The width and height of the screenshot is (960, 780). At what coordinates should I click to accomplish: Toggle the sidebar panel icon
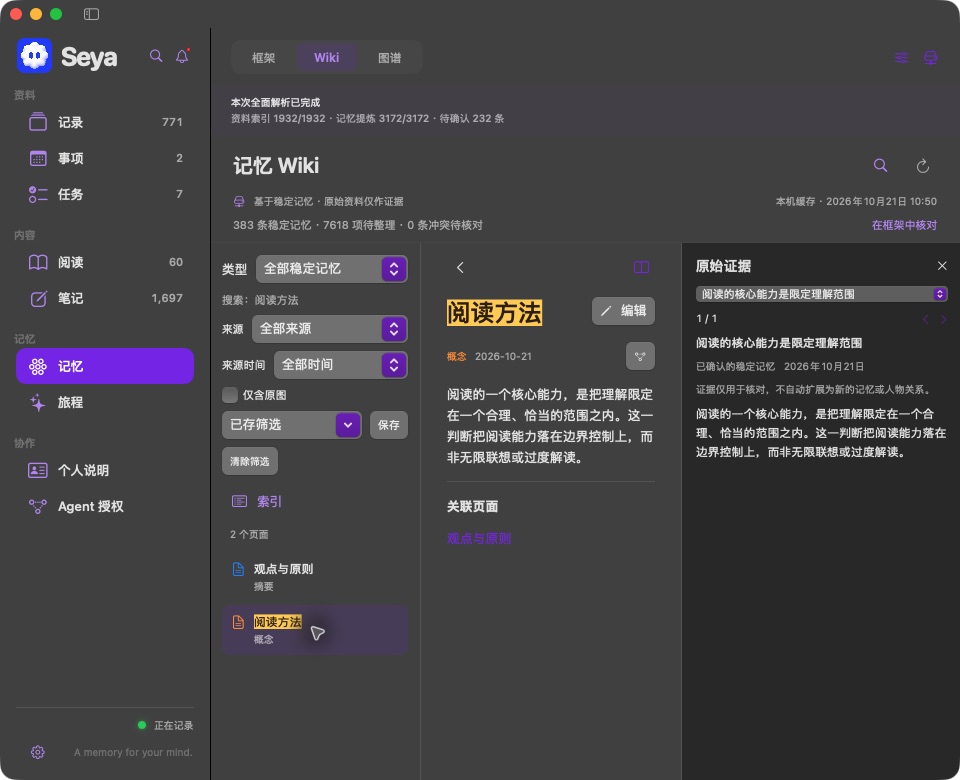[91, 14]
